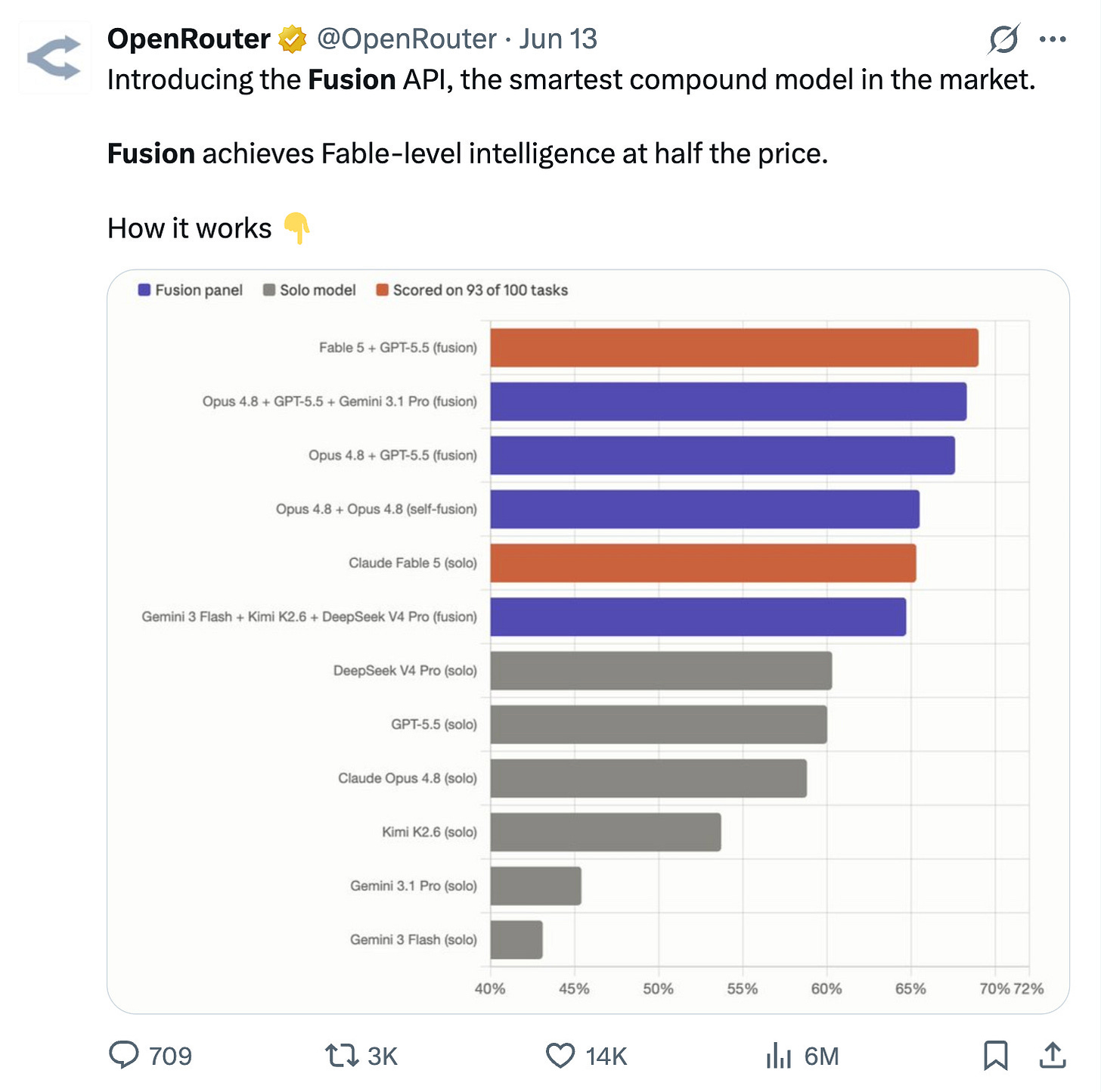Click the Grok explain post icon
This screenshot has width=1101, height=1092.
[x=1003, y=39]
